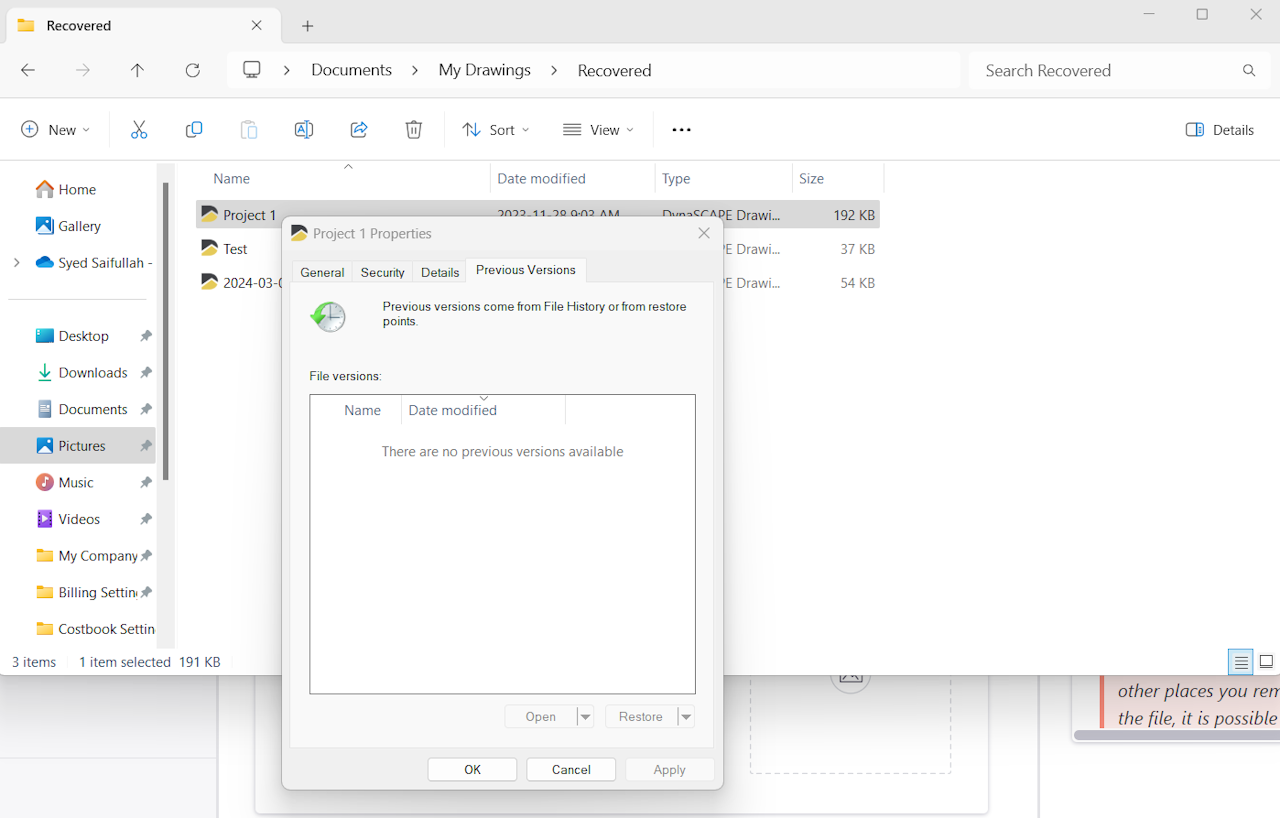Switch to large thumbnails view icon
Image resolution: width=1280 pixels, height=818 pixels.
point(1266,662)
